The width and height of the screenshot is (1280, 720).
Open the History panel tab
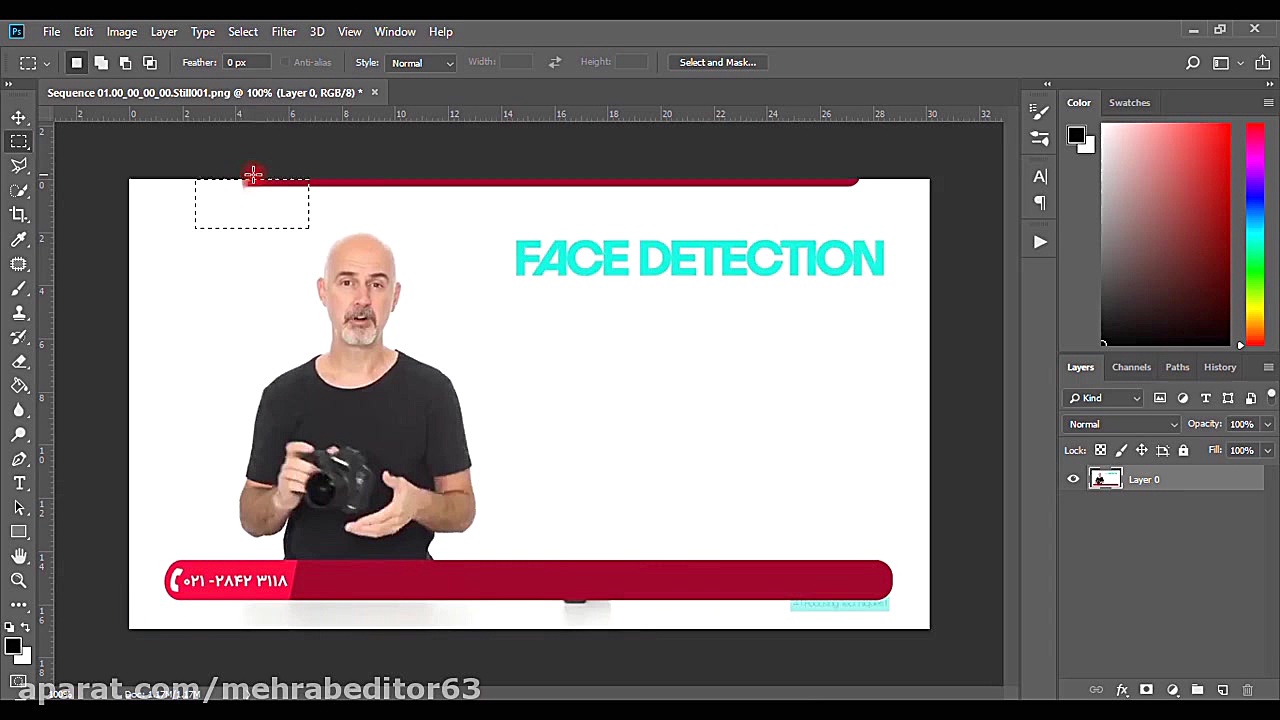tap(1220, 367)
